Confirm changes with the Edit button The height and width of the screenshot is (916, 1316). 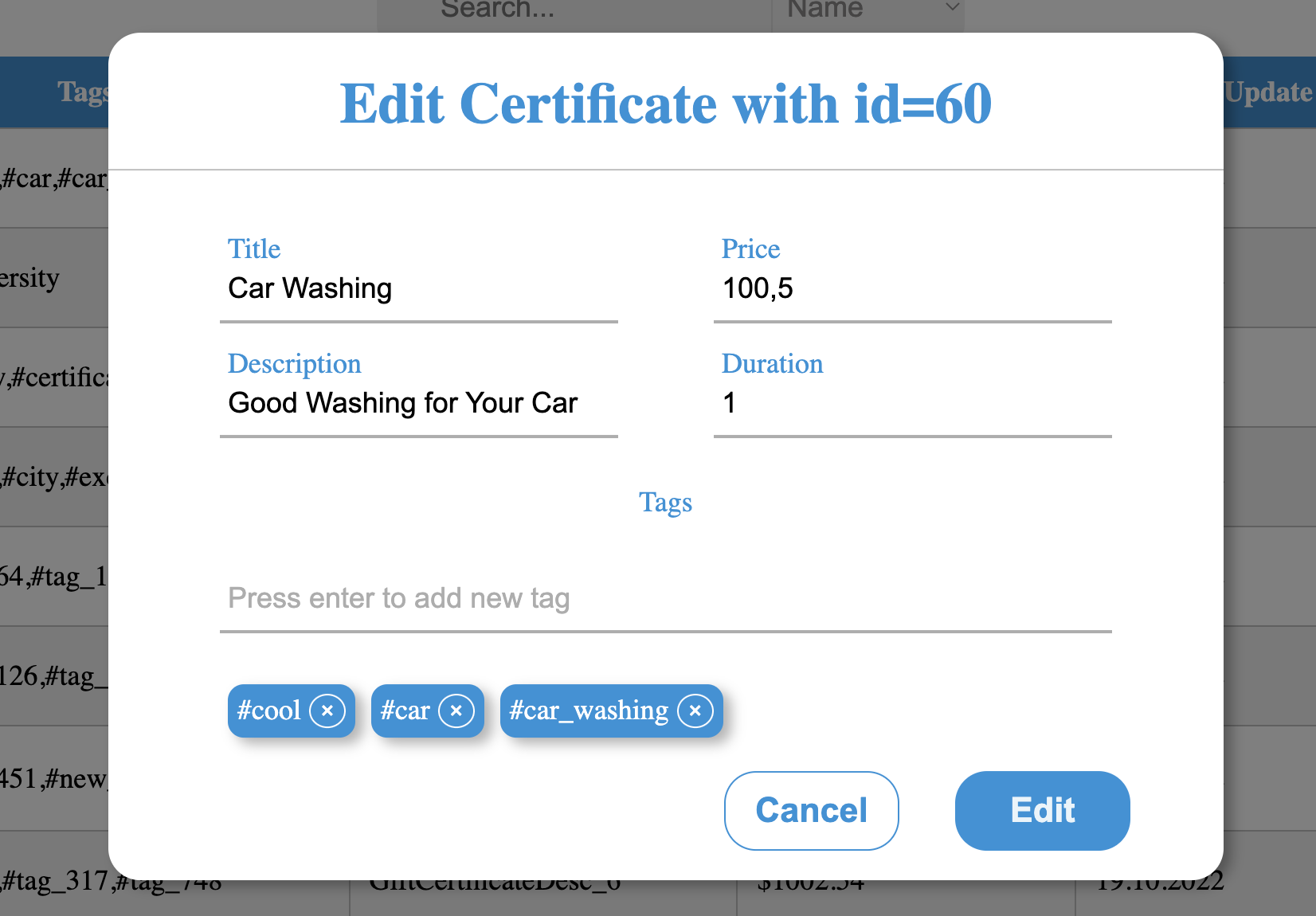(x=1042, y=810)
